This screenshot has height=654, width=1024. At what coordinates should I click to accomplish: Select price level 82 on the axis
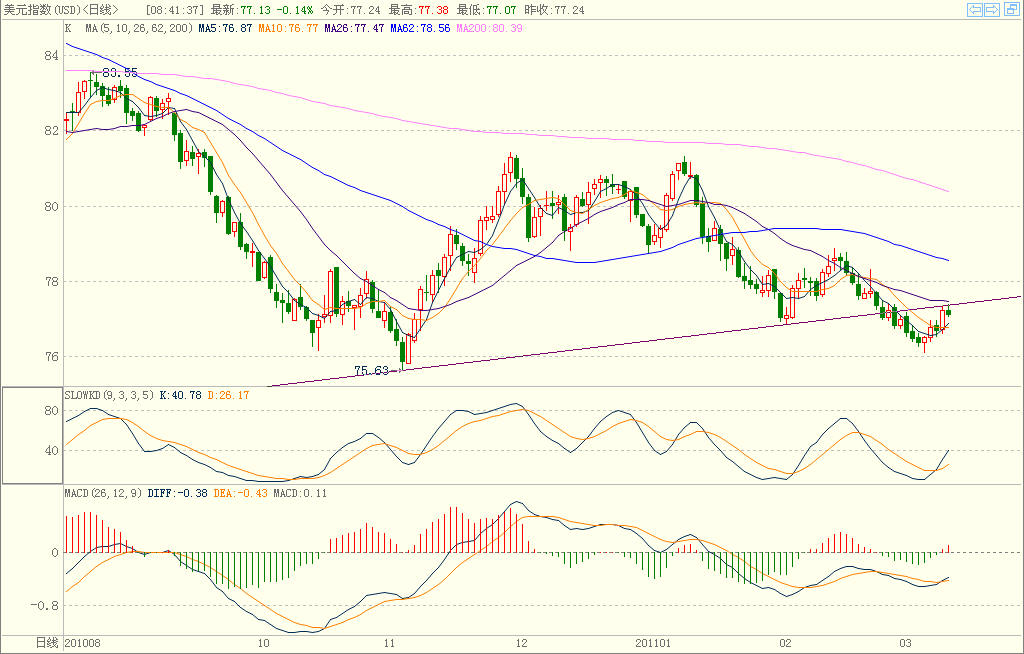pyautogui.click(x=52, y=131)
